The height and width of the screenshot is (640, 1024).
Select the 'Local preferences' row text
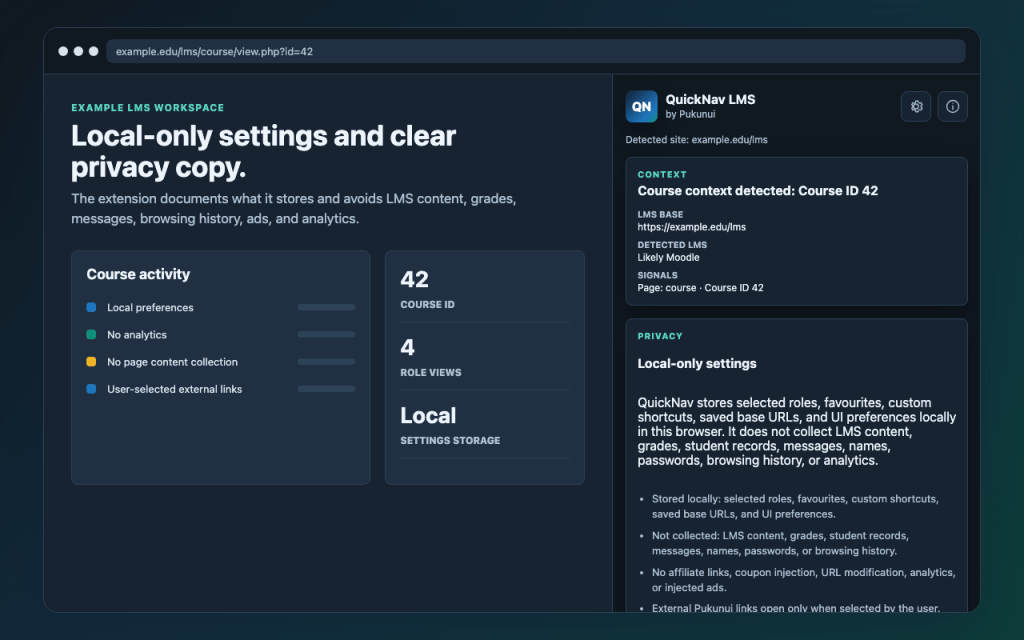(150, 308)
